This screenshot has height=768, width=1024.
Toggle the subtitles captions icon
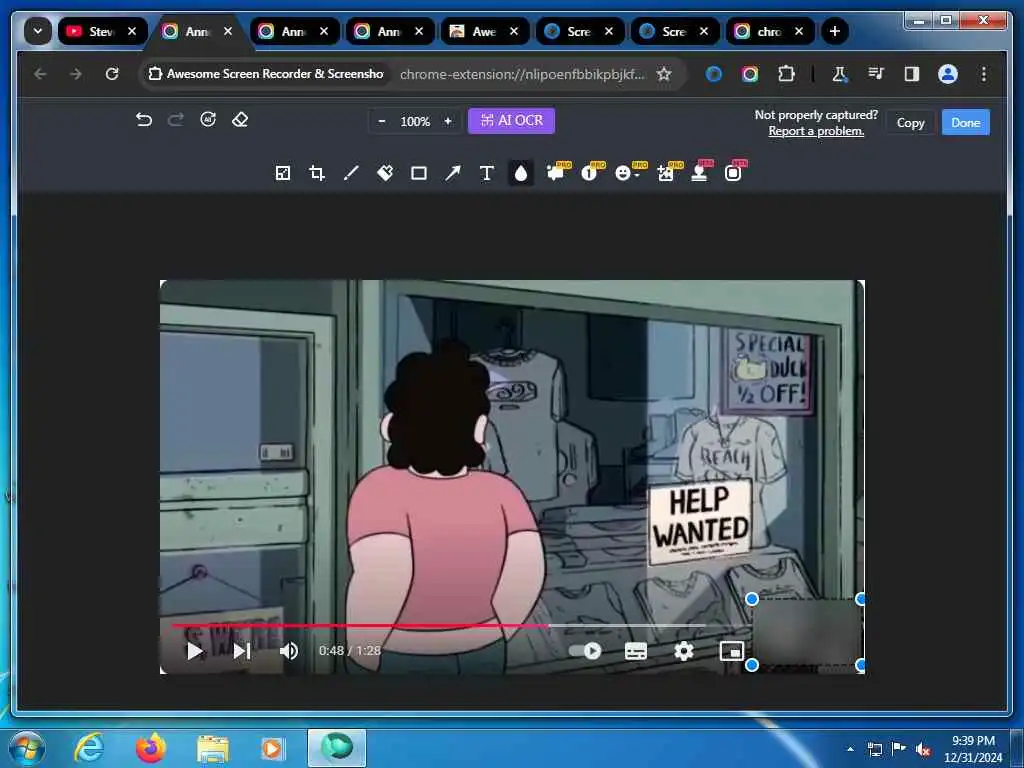[636, 651]
